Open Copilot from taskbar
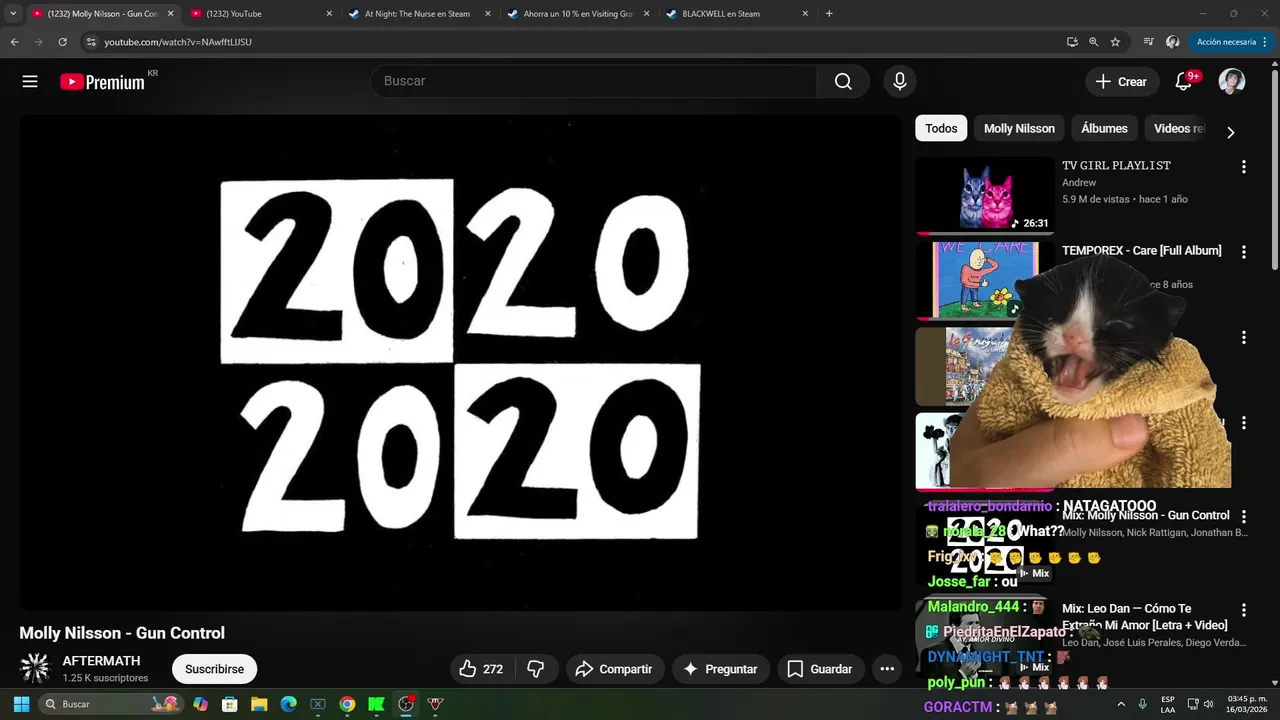Viewport: 1280px width, 720px height. click(200, 704)
